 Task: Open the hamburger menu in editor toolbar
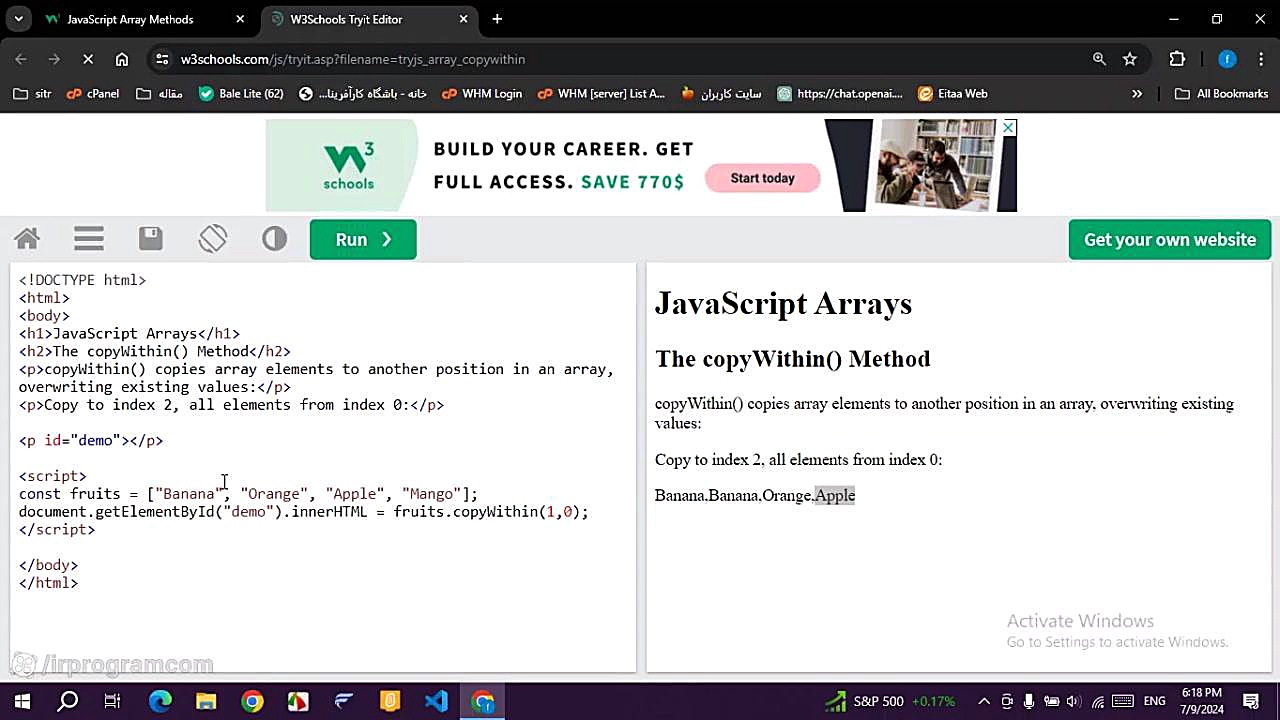(89, 239)
